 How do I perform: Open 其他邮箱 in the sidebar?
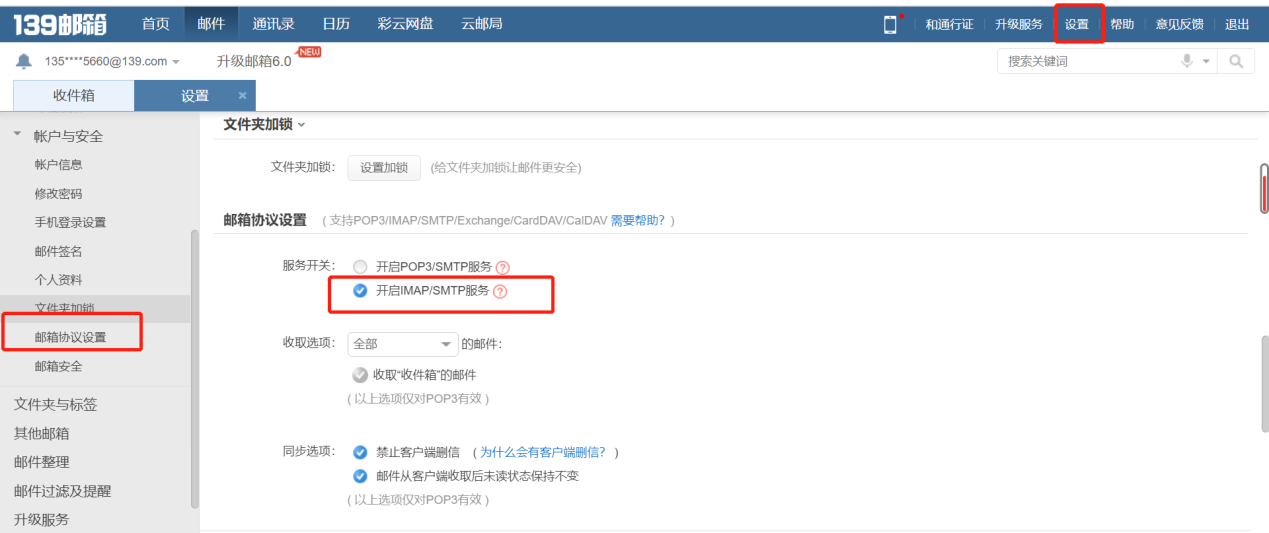(41, 434)
